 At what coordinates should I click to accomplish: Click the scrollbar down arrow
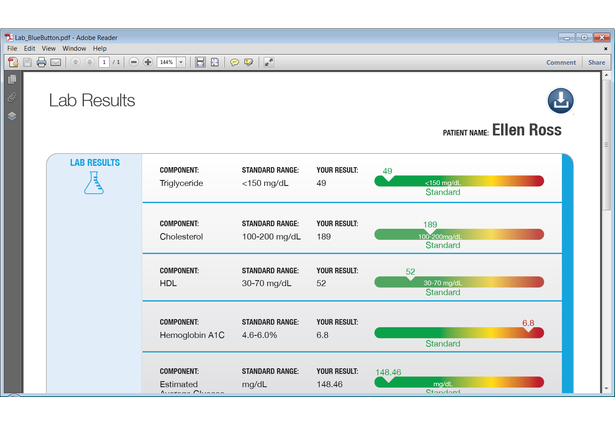pos(607,388)
